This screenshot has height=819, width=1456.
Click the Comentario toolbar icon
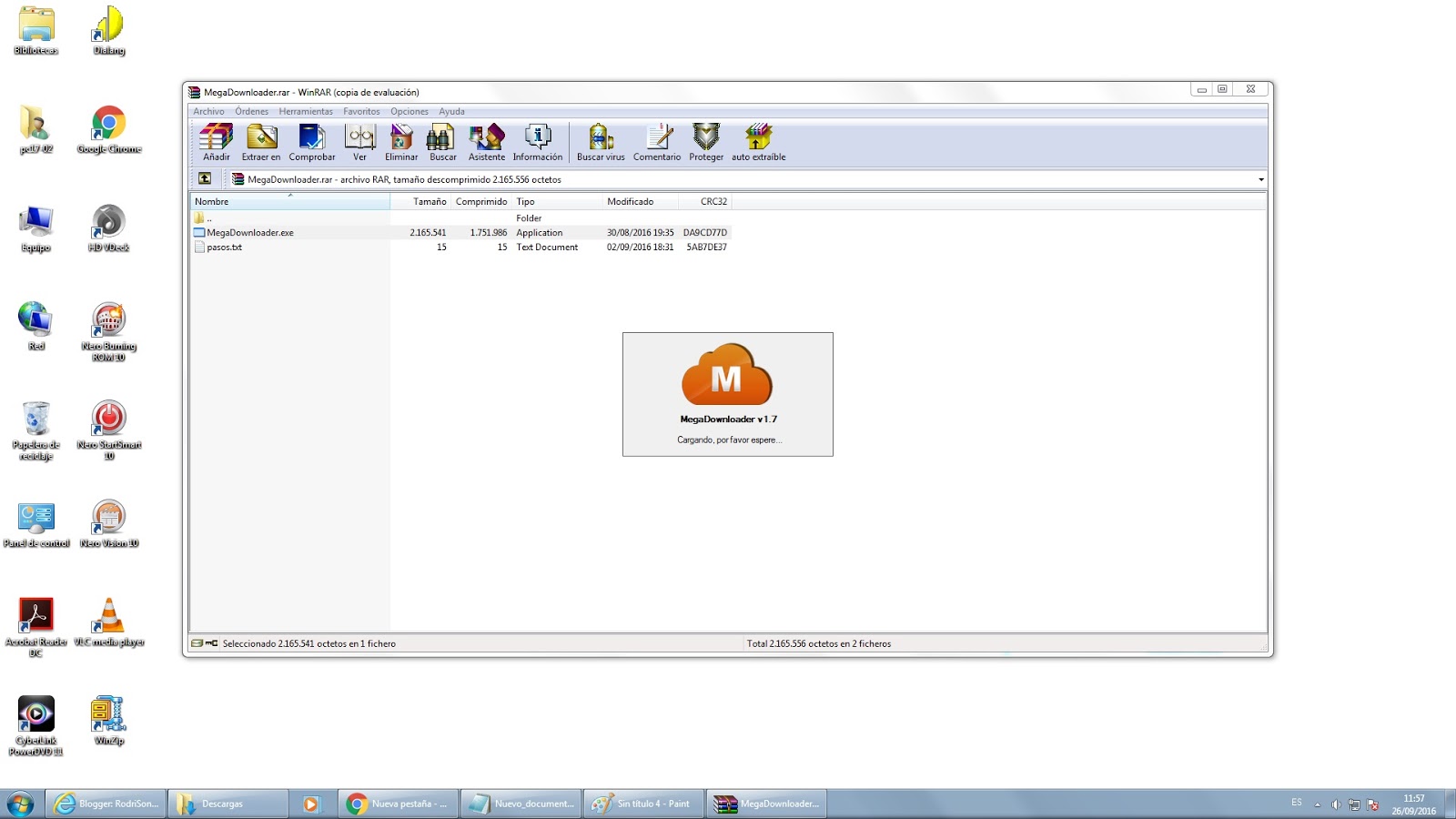657,142
